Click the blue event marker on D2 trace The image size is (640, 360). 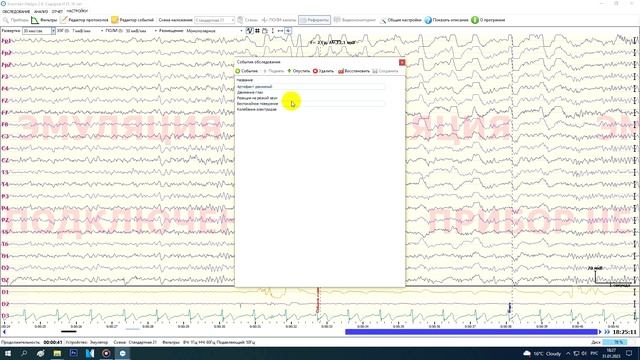pyautogui.click(x=510, y=308)
